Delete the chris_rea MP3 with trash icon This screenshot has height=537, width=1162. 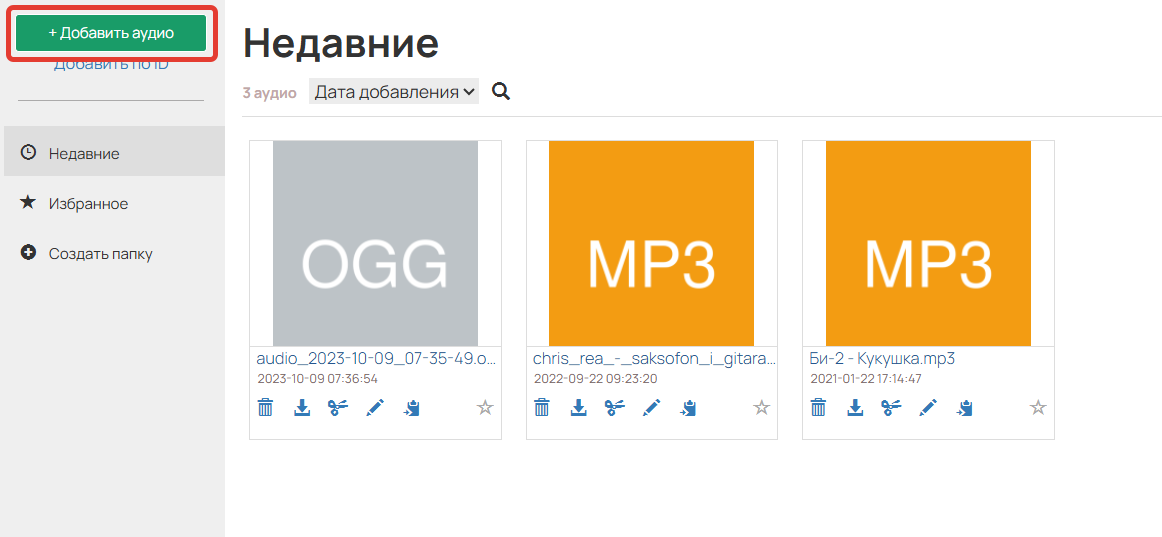pos(542,407)
